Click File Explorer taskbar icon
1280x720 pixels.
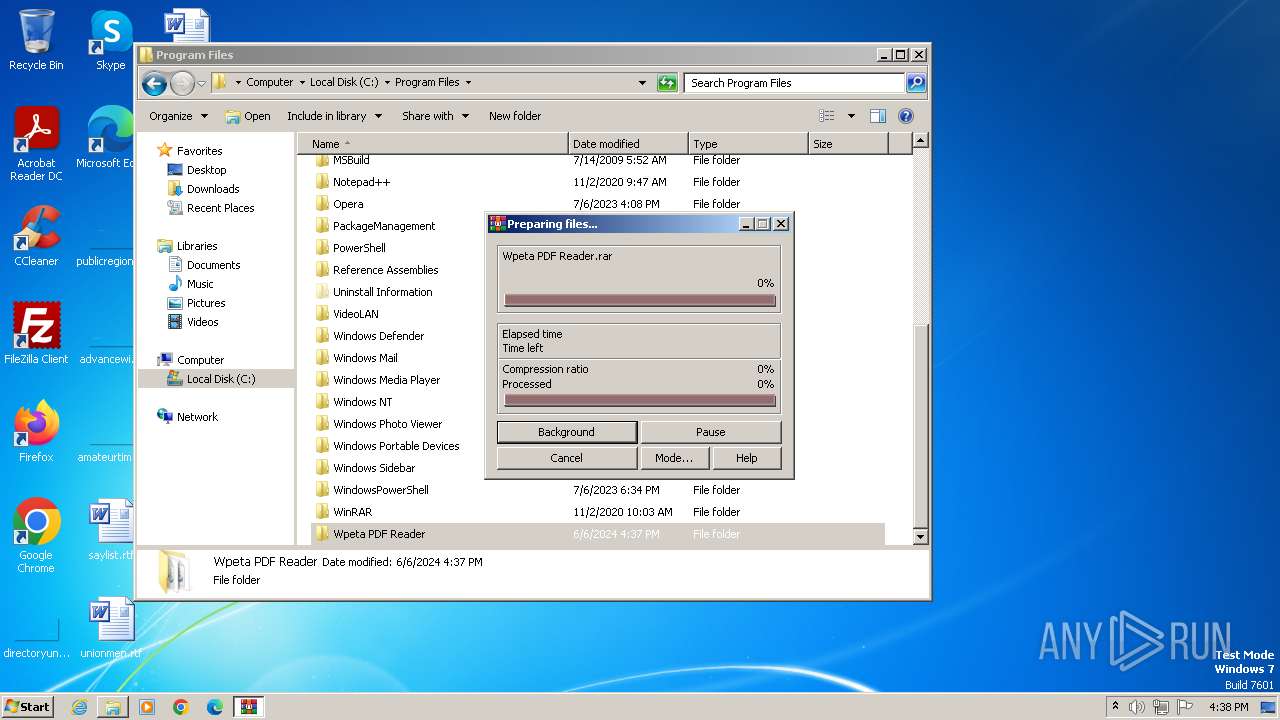tap(113, 707)
